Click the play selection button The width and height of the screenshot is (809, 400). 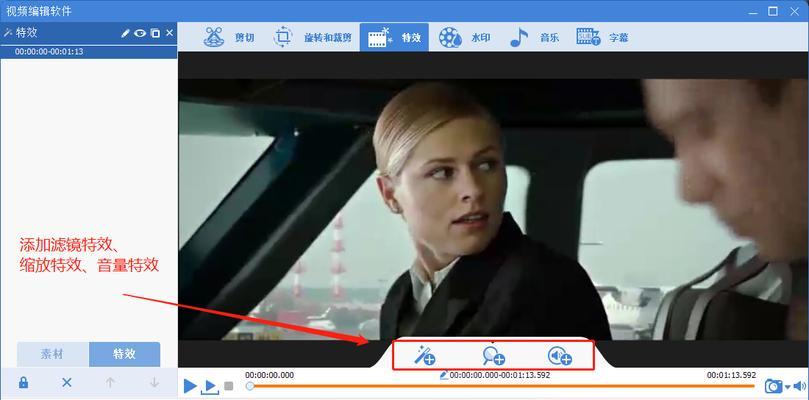point(210,387)
